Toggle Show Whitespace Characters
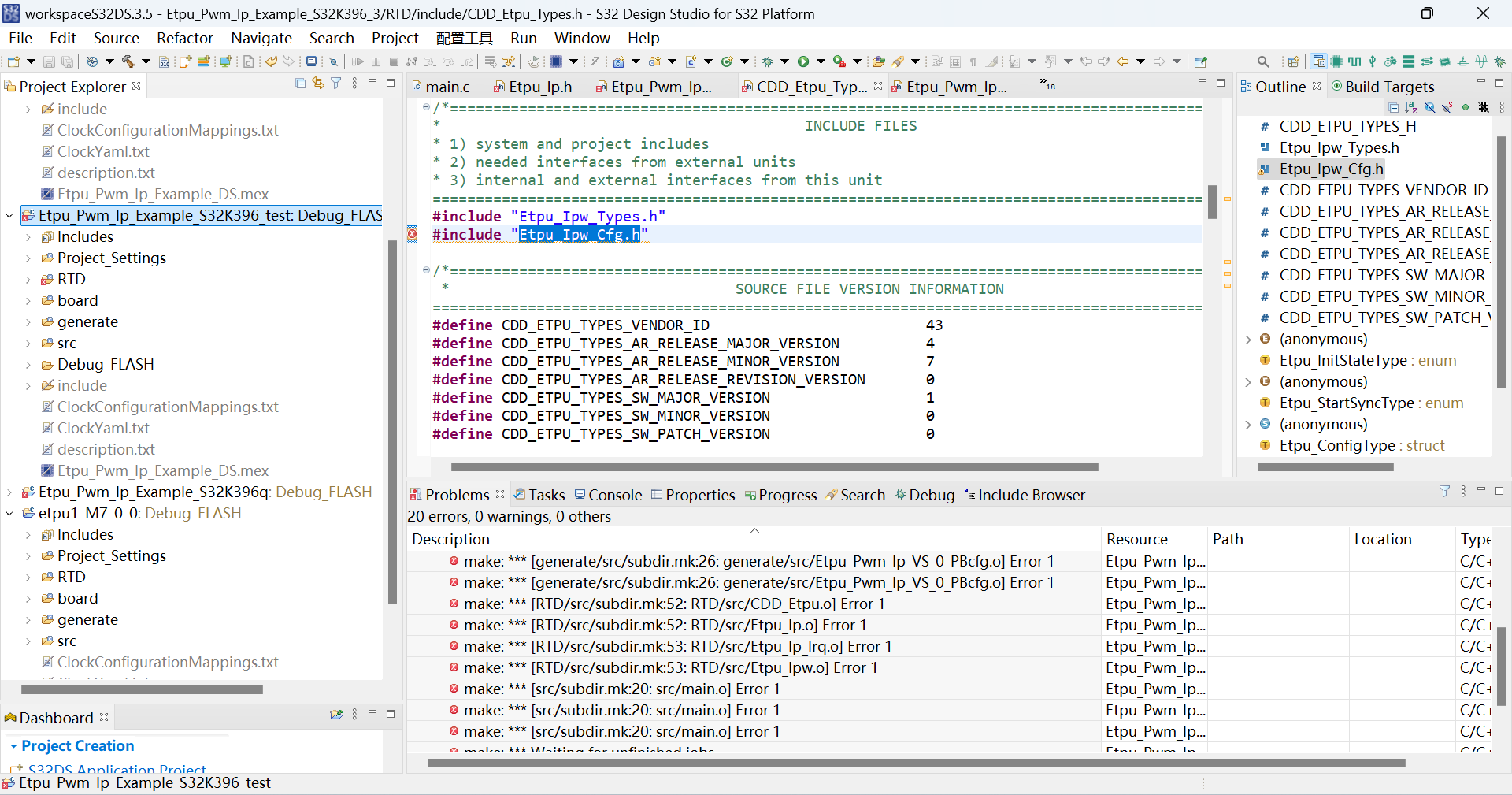Viewport: 1512px width, 795px height. pyautogui.click(x=973, y=61)
